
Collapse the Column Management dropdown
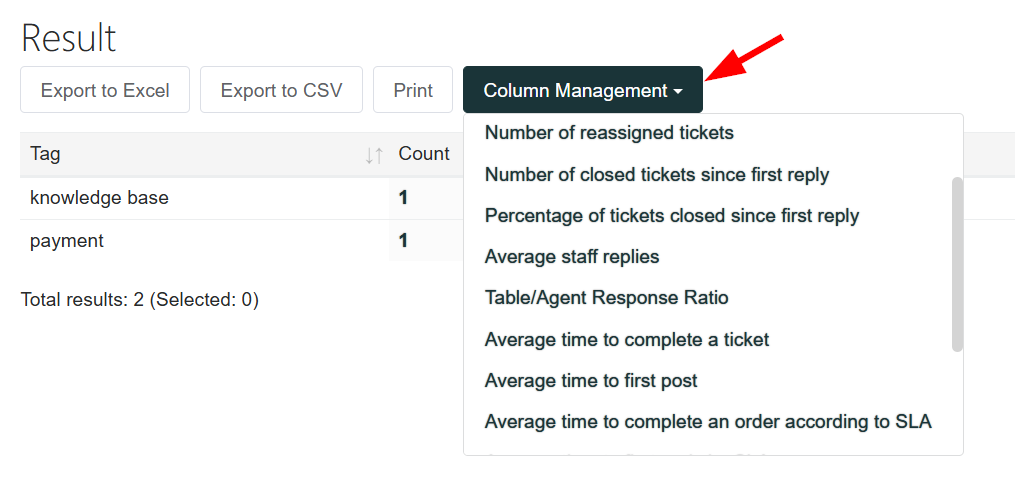582,90
